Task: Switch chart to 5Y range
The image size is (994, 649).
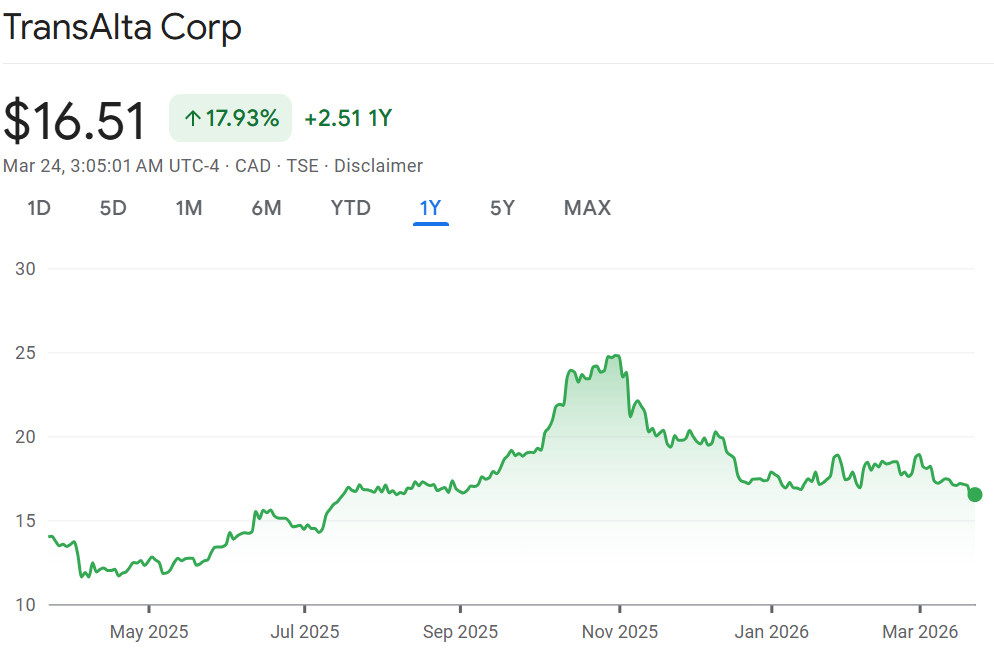Action: click(x=502, y=208)
